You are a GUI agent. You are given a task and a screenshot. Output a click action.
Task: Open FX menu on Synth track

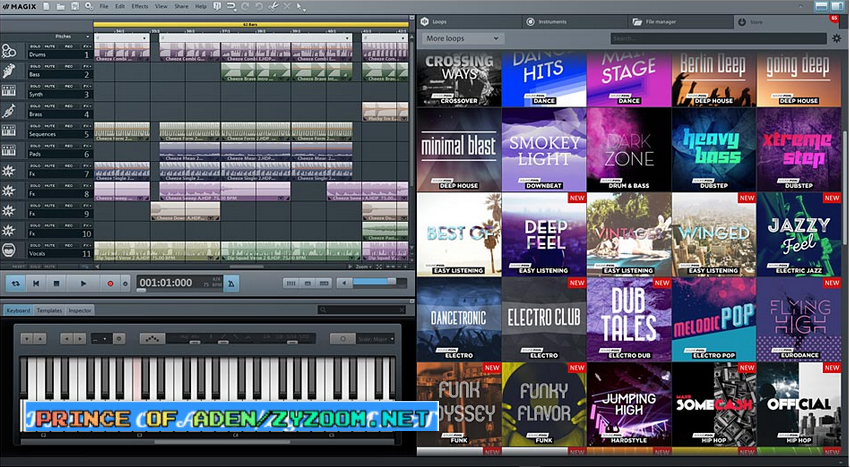pyautogui.click(x=87, y=86)
